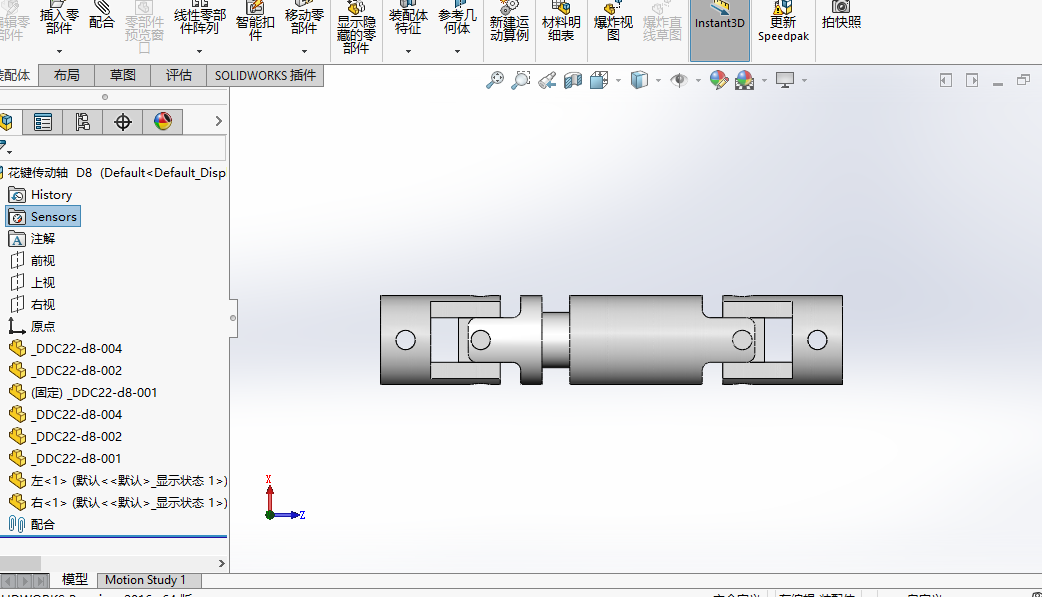The image size is (1042, 597).
Task: Click the Apply Scene icon
Action: pos(744,80)
